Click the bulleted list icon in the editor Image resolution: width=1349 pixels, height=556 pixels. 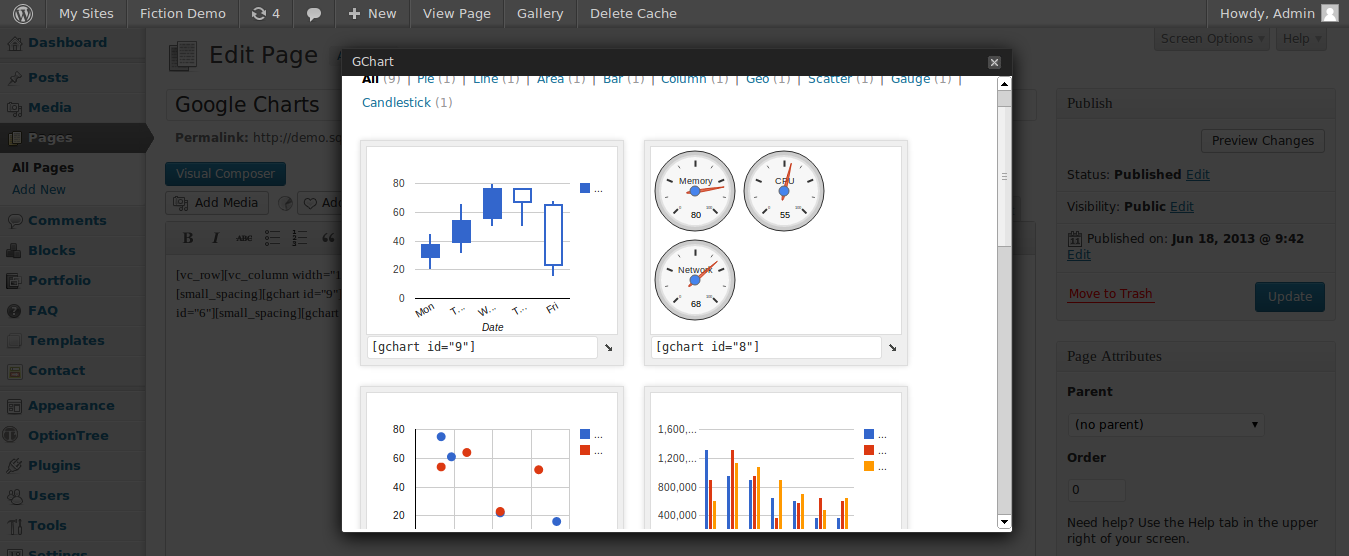[x=272, y=238]
